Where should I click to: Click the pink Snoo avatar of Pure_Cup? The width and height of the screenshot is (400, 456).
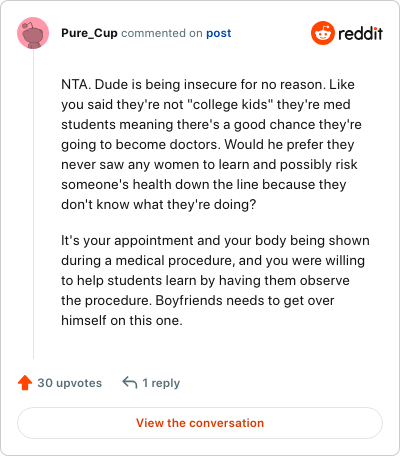pos(33,33)
